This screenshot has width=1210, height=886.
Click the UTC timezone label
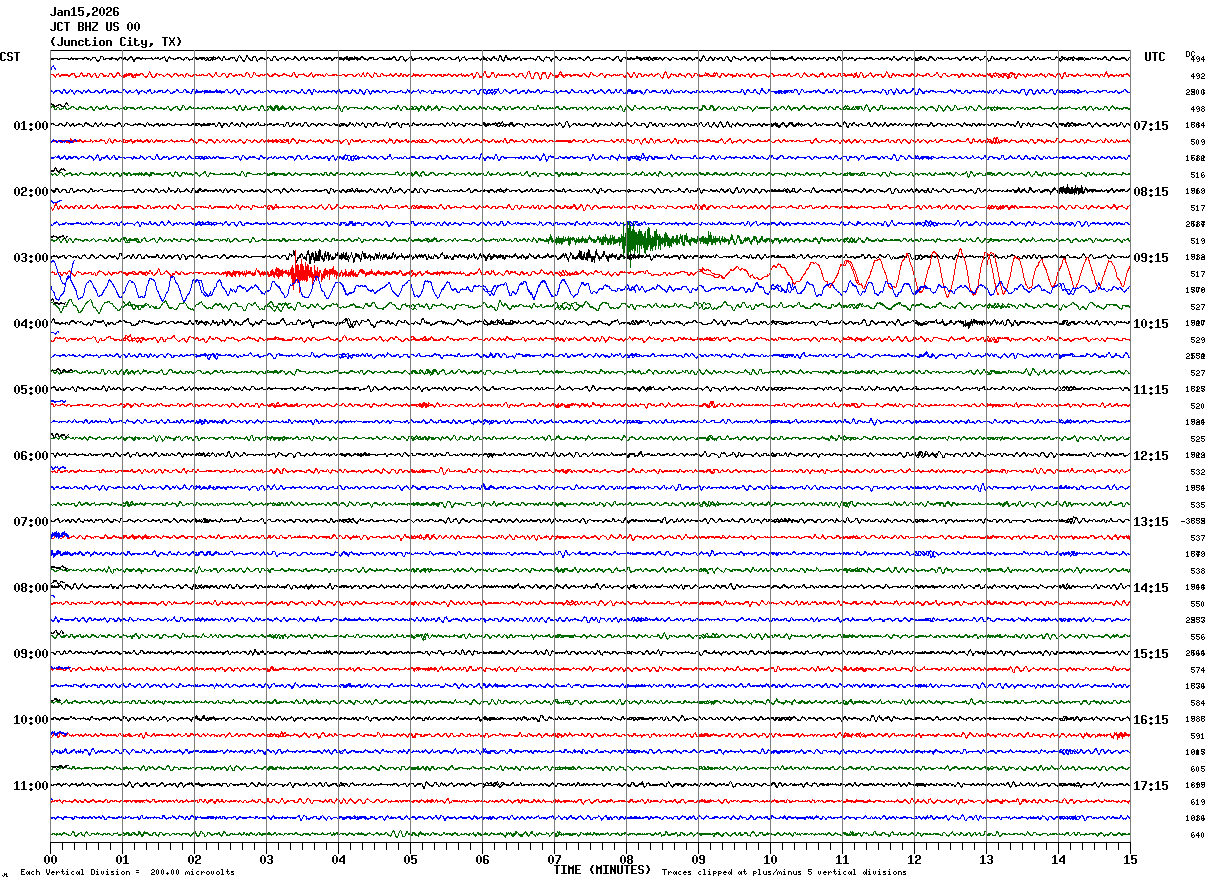point(1154,57)
